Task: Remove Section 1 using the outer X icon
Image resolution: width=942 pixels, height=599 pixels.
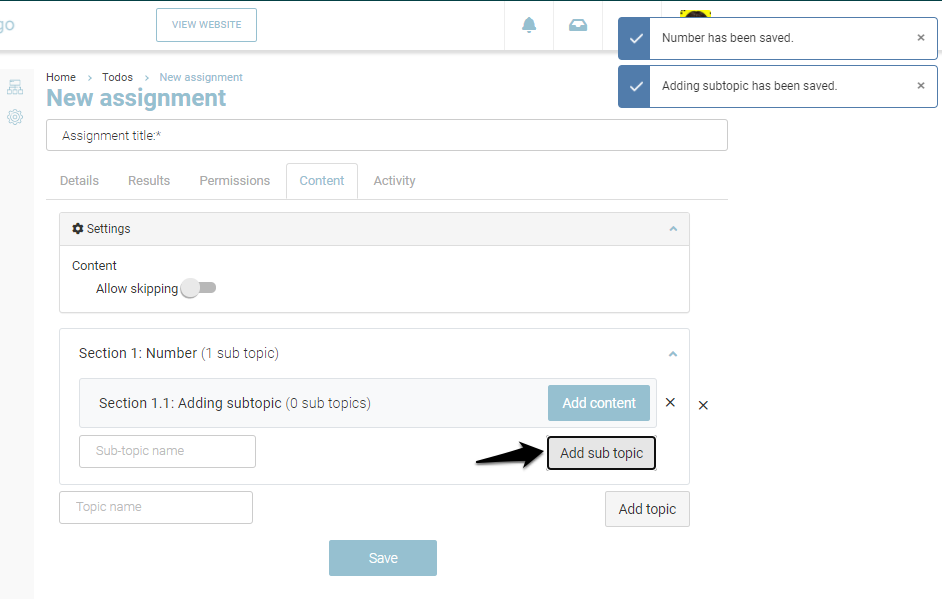Action: 703,405
